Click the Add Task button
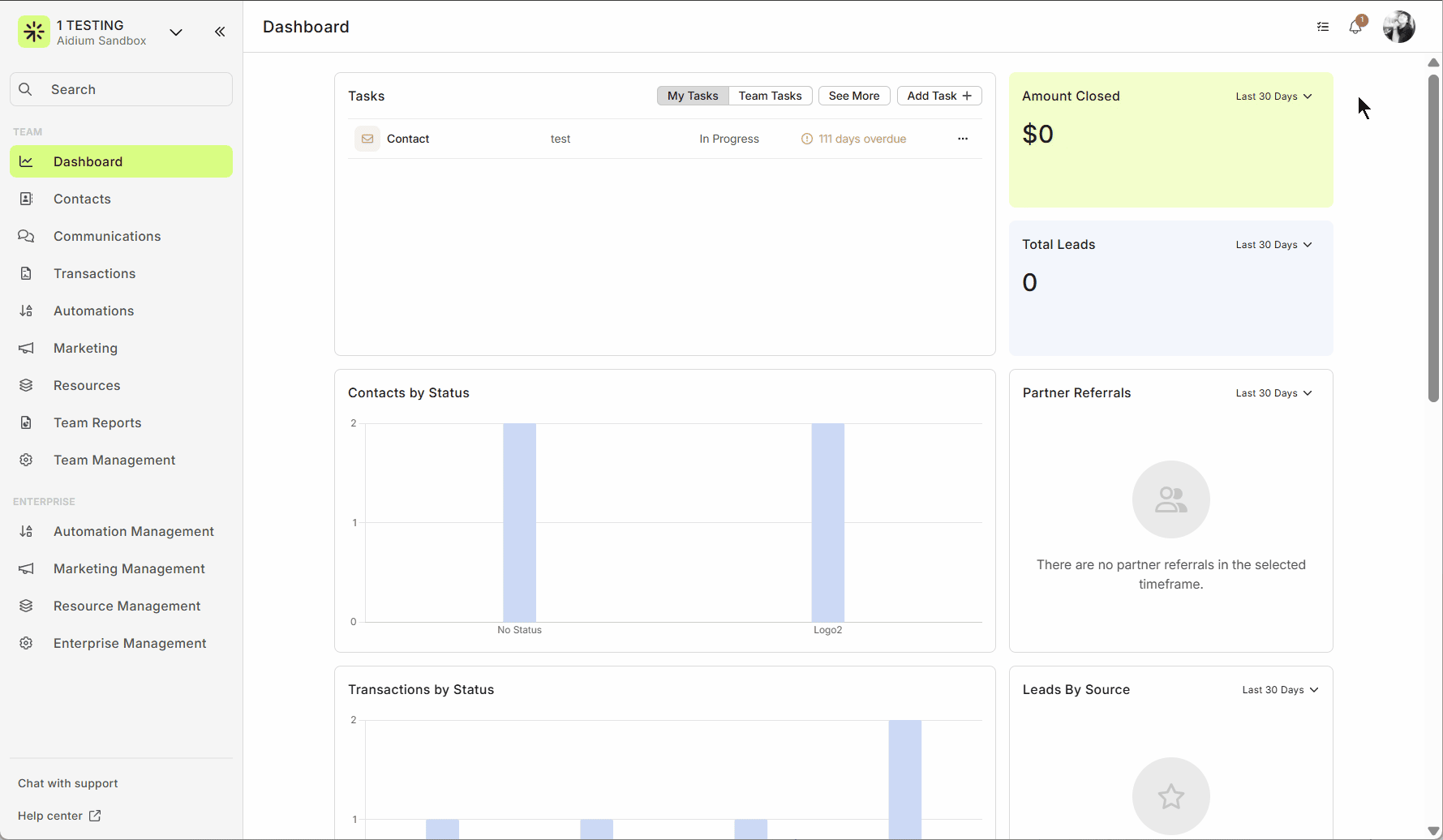Image resolution: width=1443 pixels, height=840 pixels. pos(938,96)
